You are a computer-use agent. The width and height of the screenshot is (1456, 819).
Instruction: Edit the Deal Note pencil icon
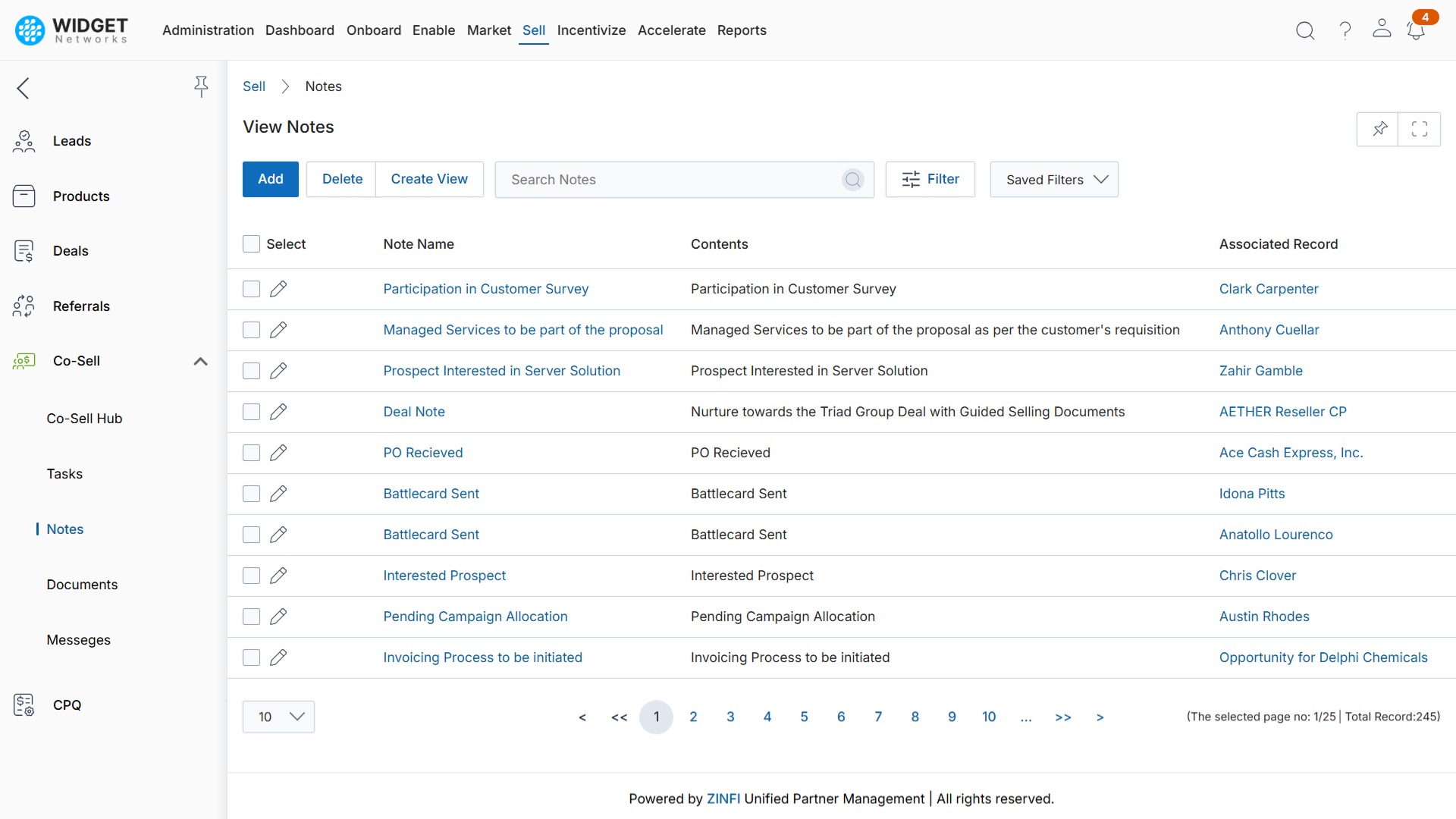(278, 412)
